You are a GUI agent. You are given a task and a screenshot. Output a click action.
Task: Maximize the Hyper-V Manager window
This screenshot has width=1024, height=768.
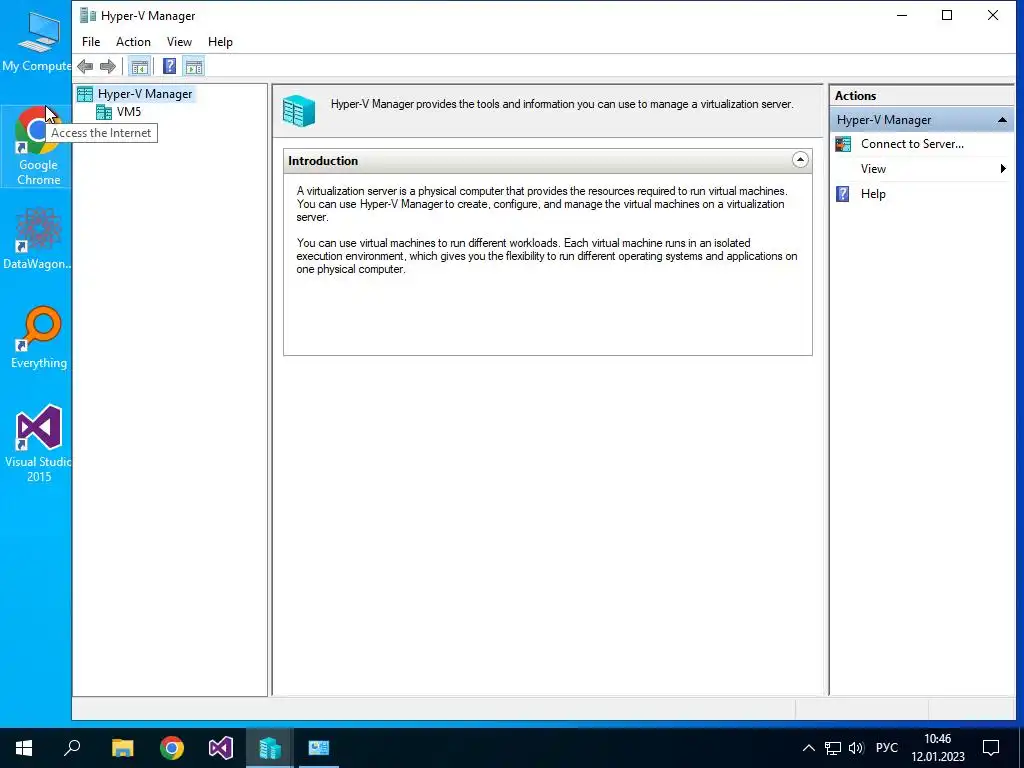point(947,15)
